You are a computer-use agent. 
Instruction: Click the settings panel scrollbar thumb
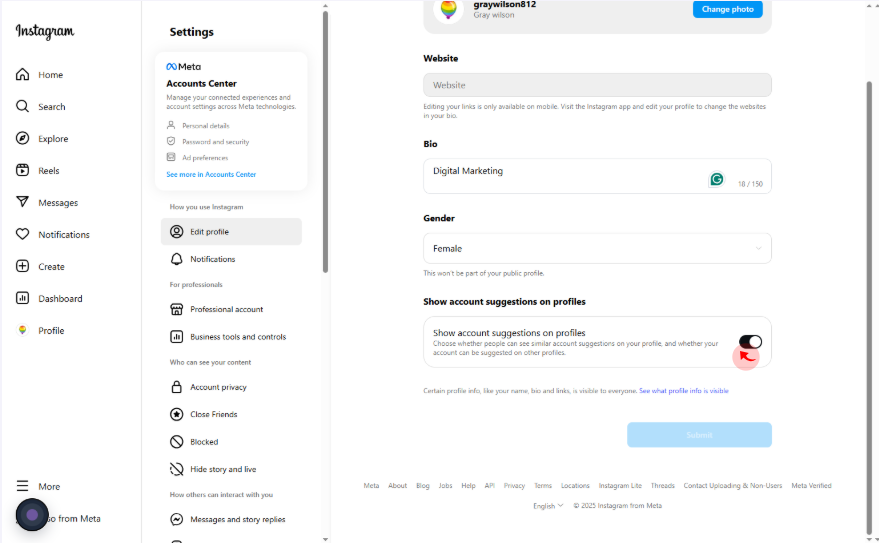(325, 142)
